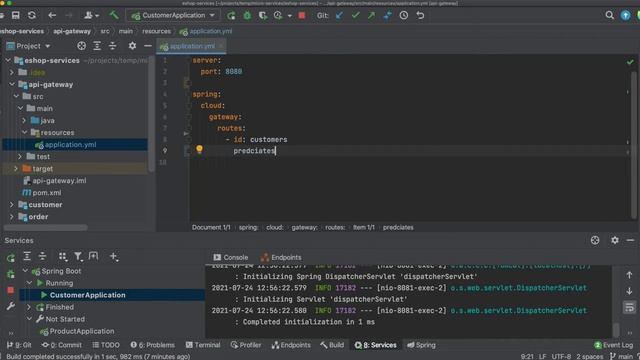Switch to the Console tab
640x360 pixels.
pyautogui.click(x=231, y=258)
